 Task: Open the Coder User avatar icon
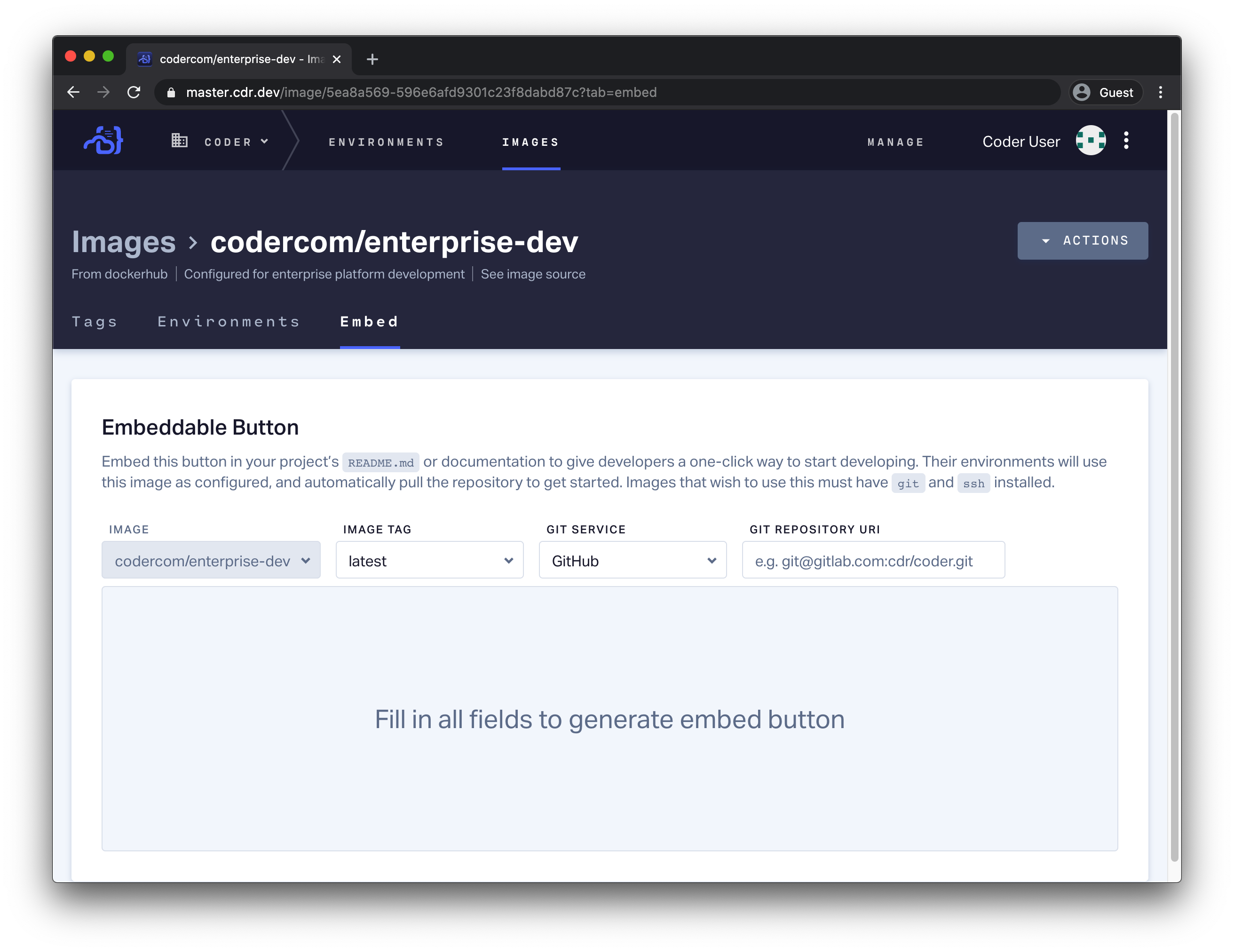[x=1090, y=141]
